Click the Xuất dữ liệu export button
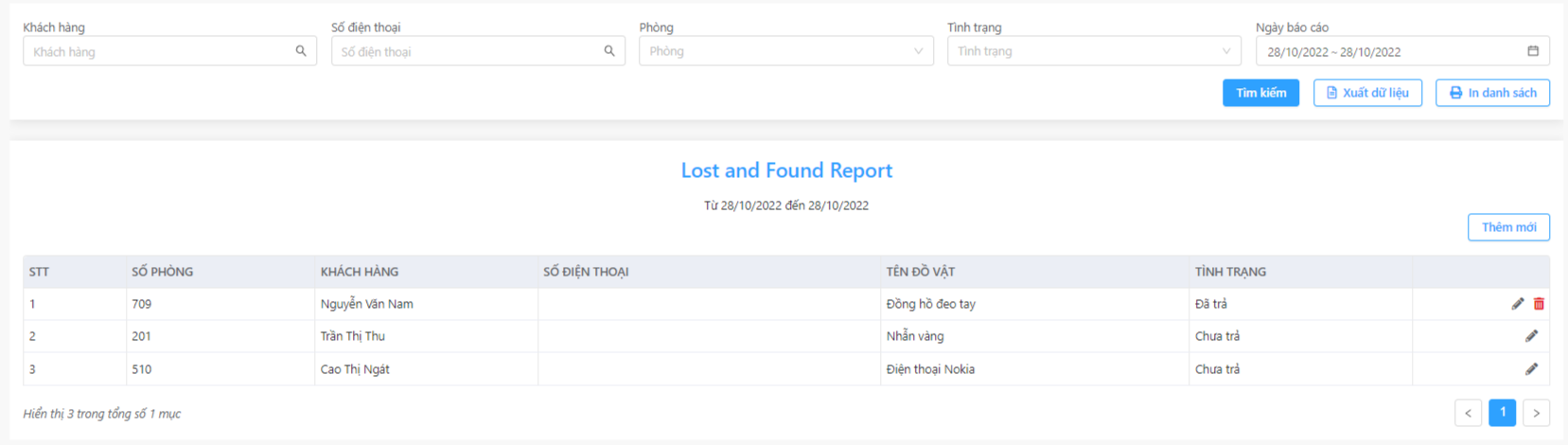This screenshot has height=445, width=1568. click(1367, 93)
